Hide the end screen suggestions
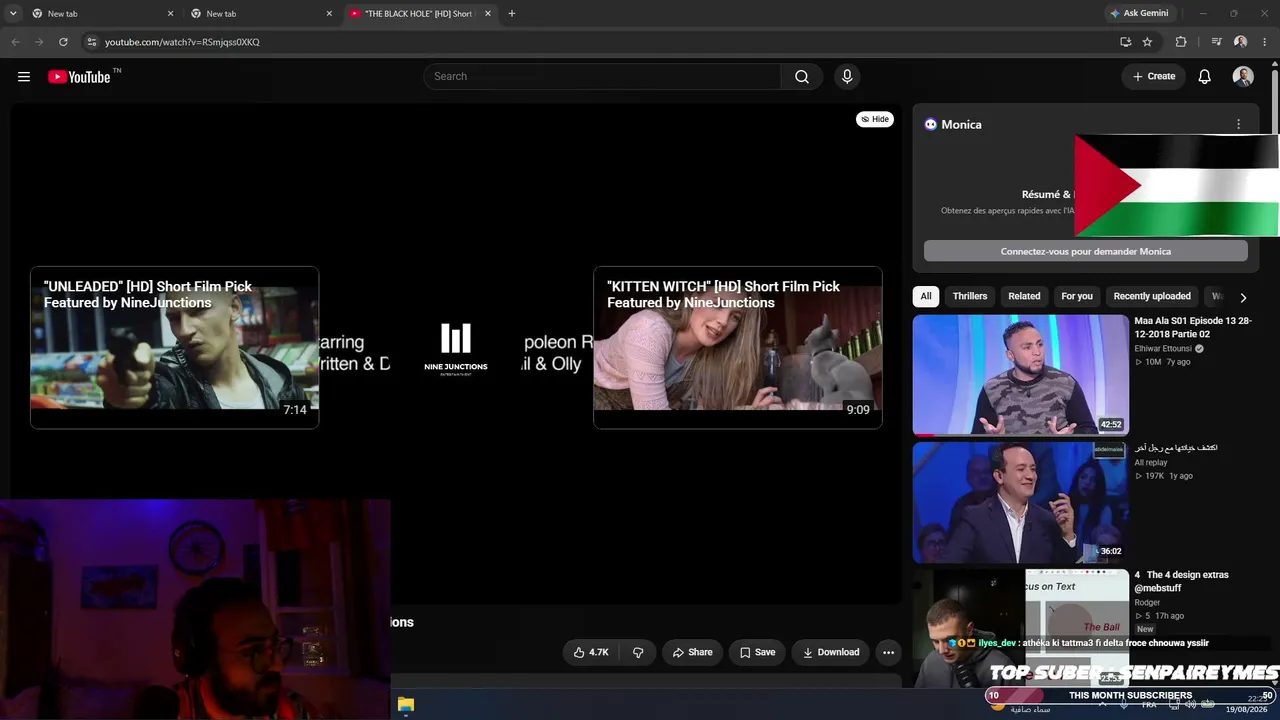The height and width of the screenshot is (720, 1280). click(x=875, y=119)
